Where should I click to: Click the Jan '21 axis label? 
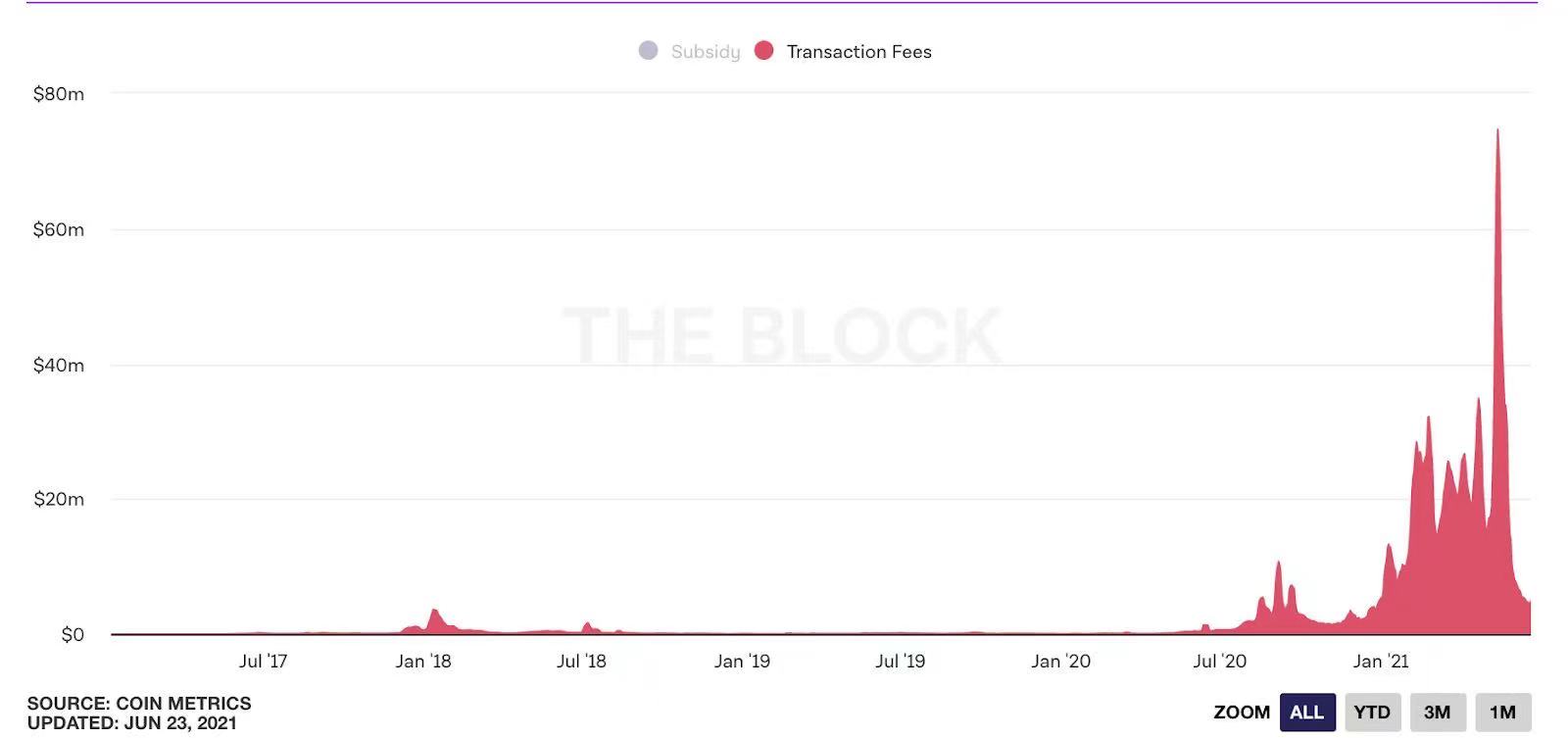(1381, 662)
